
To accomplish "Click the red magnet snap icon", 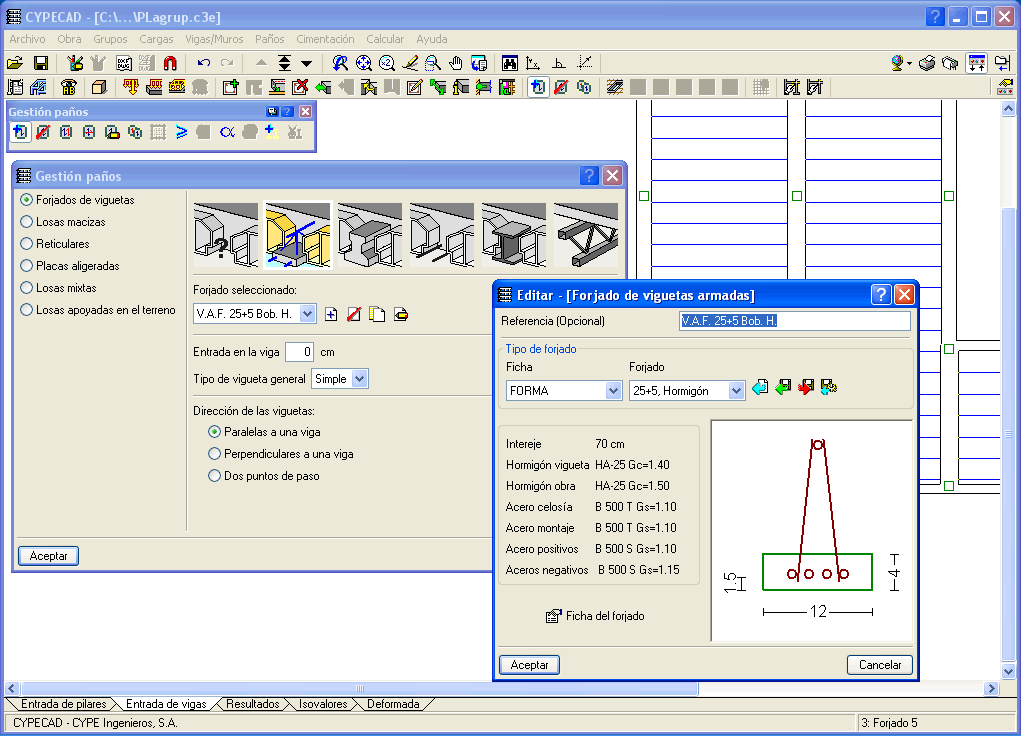I will 170,63.
